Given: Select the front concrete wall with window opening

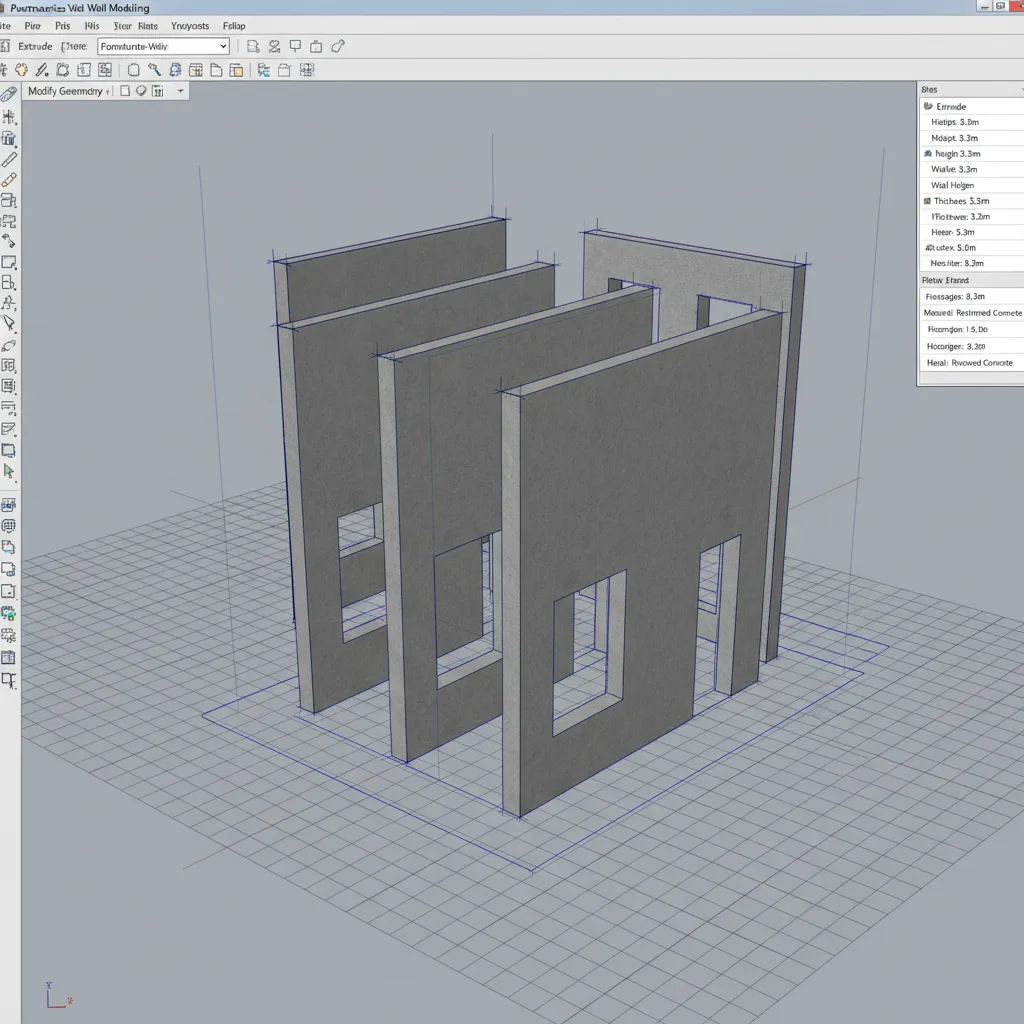Looking at the screenshot, I should point(640,562).
